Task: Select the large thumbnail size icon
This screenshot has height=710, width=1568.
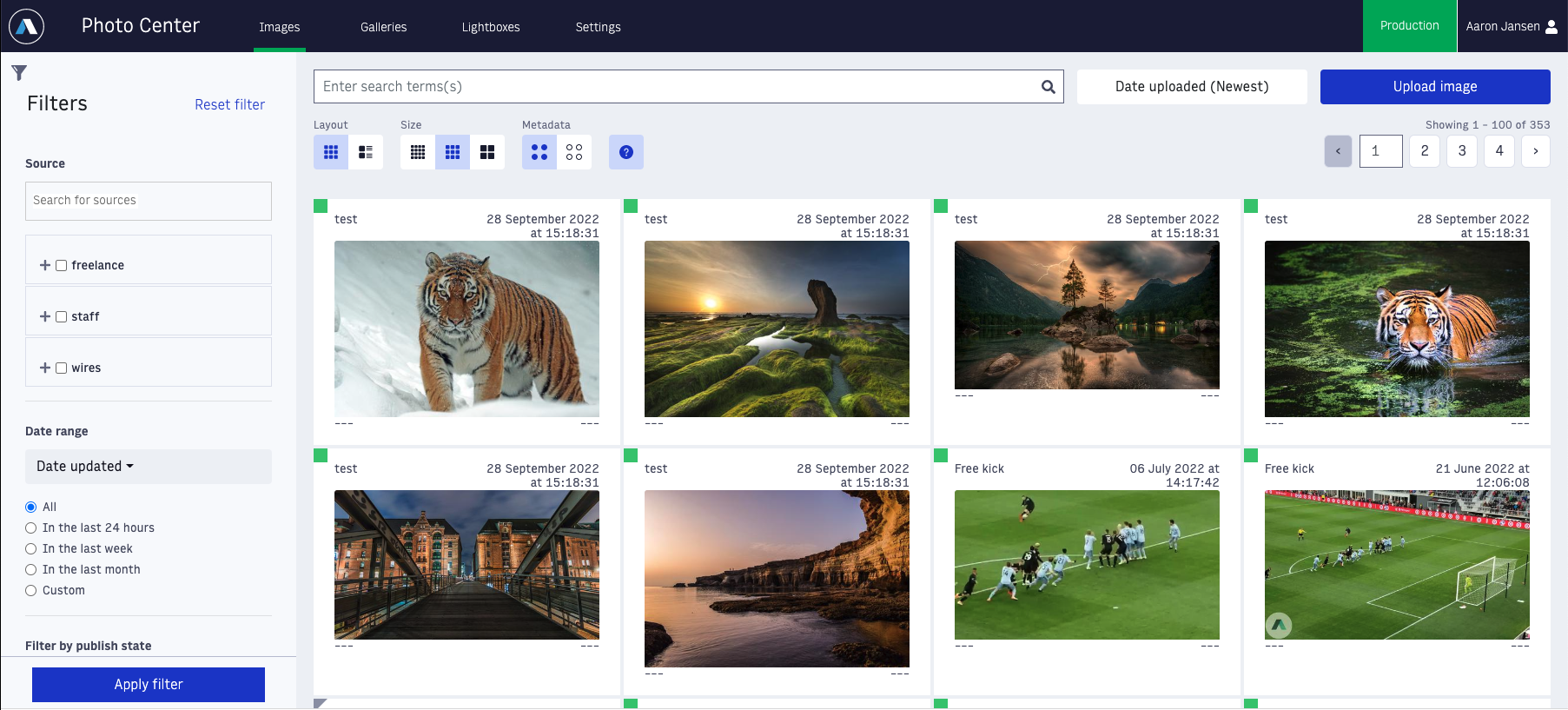Action: pos(487,152)
